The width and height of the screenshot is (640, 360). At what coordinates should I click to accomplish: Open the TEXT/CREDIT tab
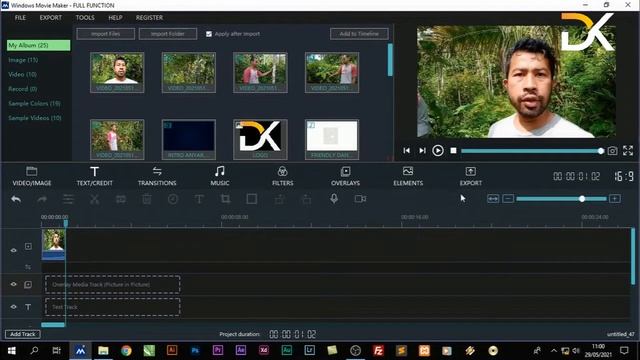pyautogui.click(x=95, y=176)
